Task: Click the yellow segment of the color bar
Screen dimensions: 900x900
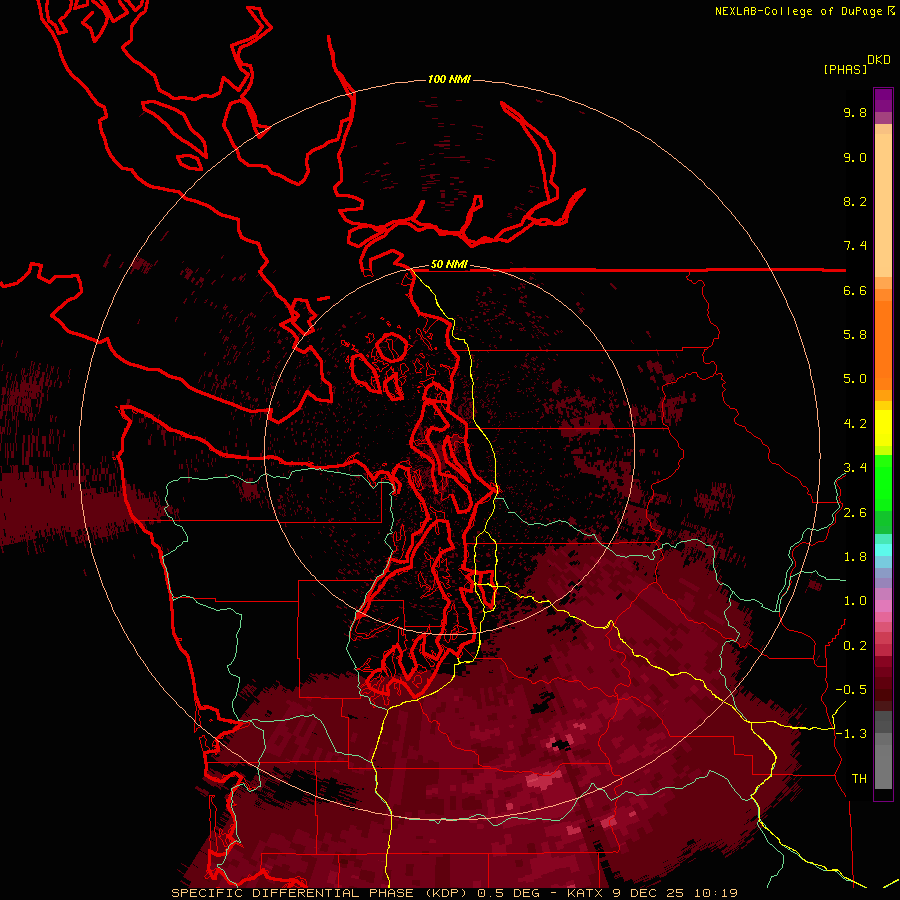Action: tap(883, 428)
